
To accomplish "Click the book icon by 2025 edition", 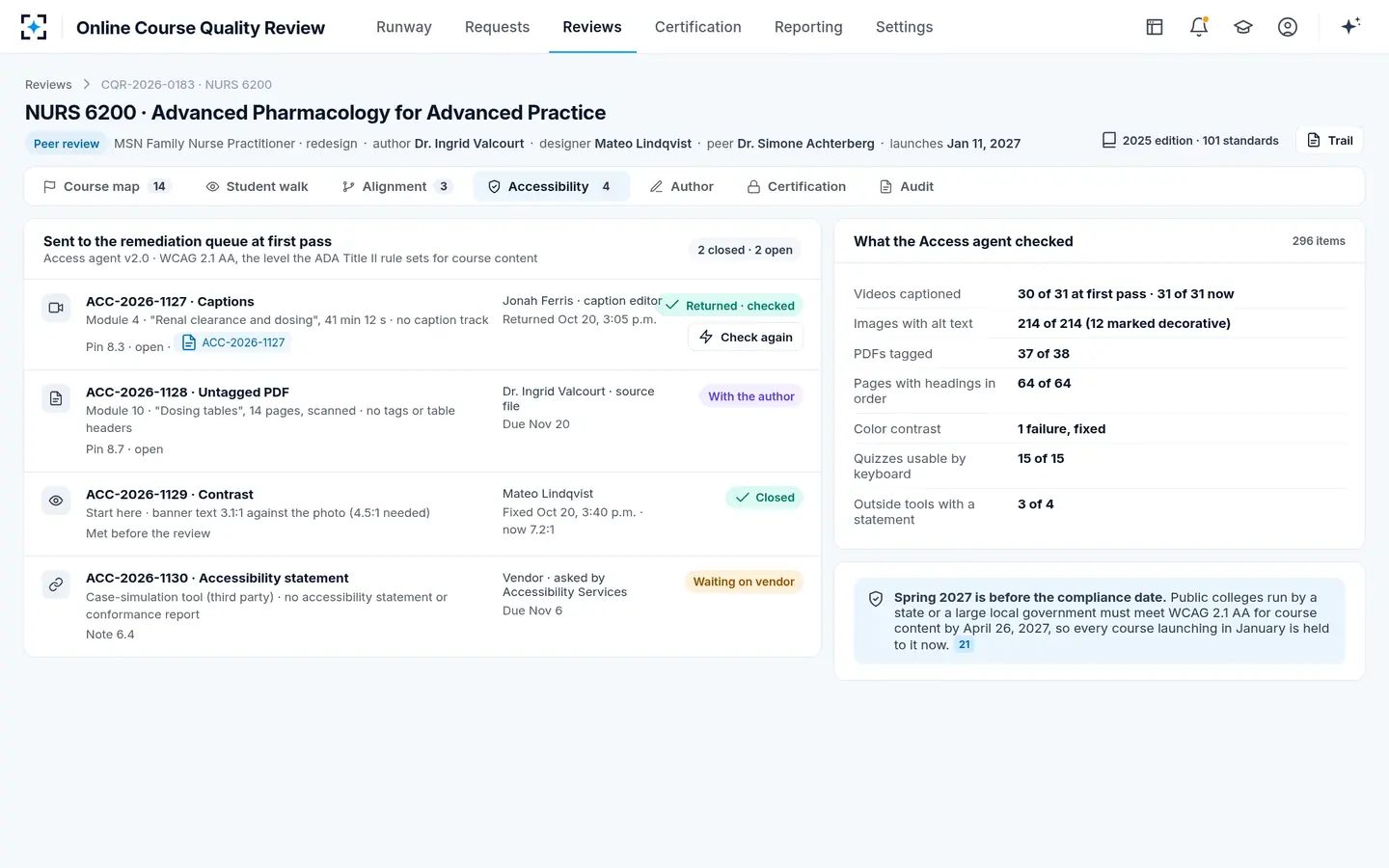I will click(1109, 140).
